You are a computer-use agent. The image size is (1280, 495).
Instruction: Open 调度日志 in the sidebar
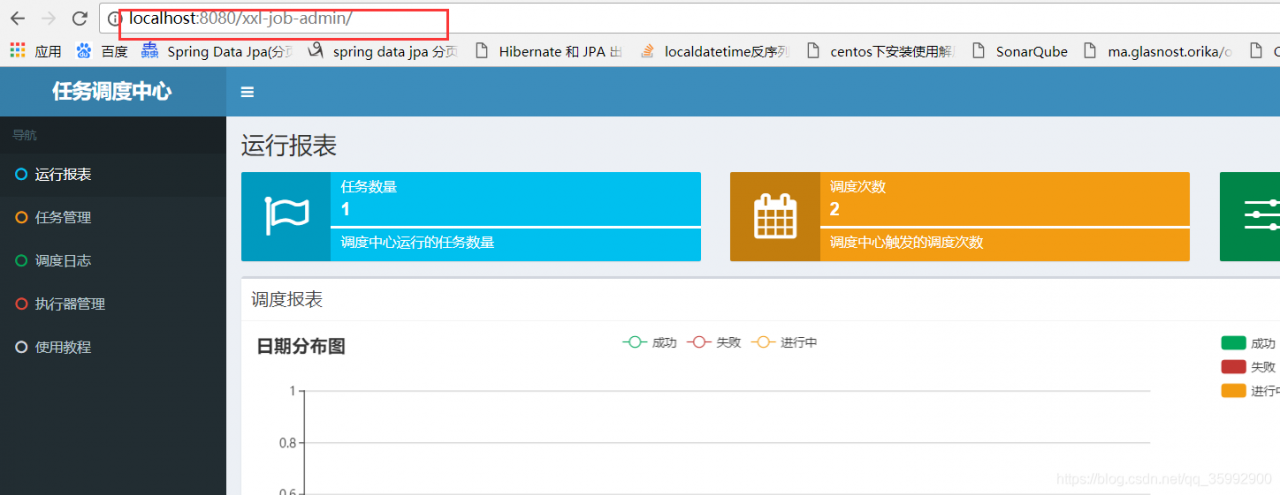click(113, 260)
